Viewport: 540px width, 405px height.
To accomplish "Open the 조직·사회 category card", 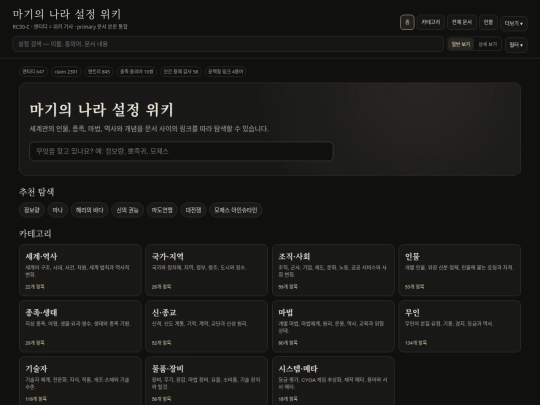I will (x=333, y=270).
